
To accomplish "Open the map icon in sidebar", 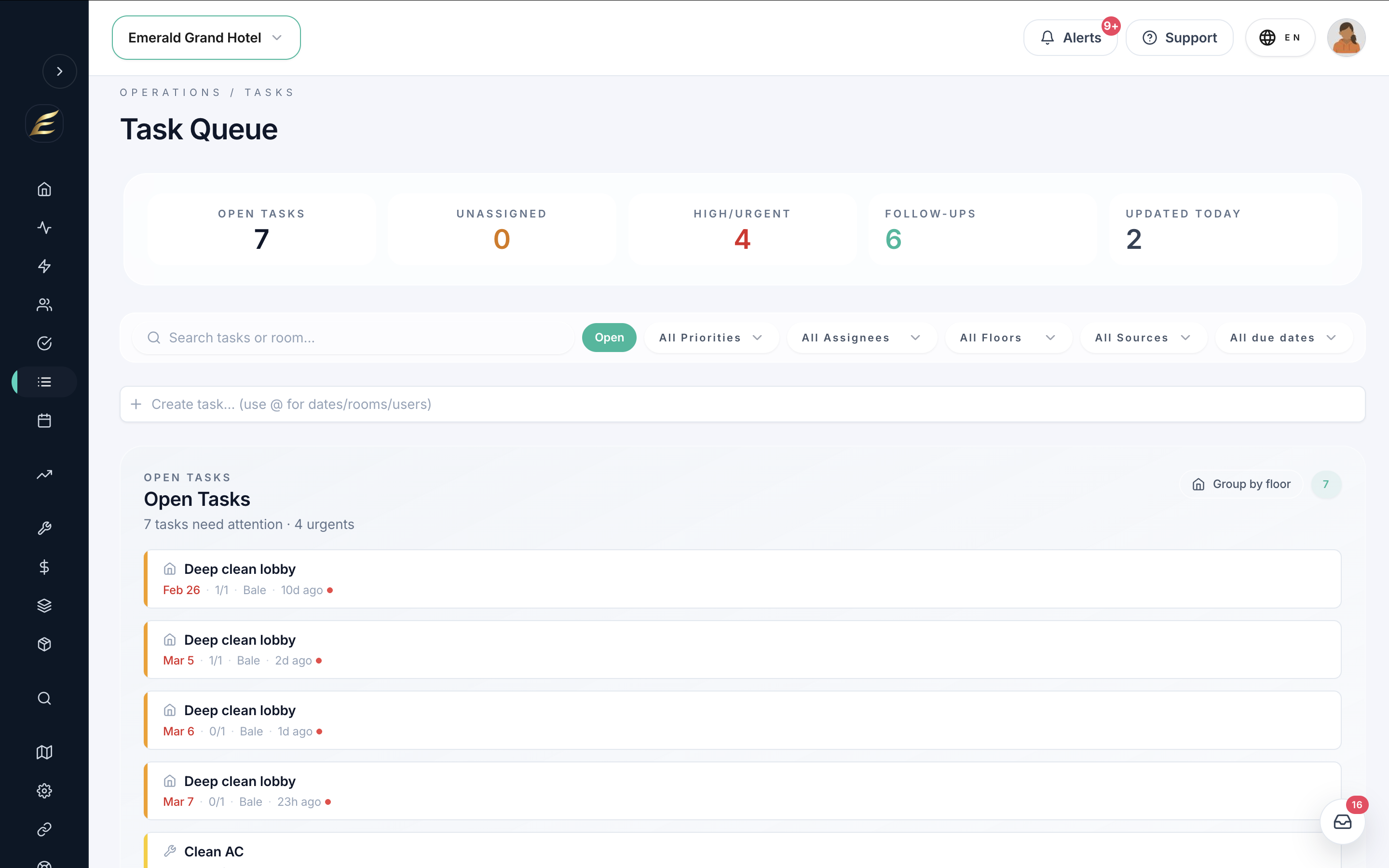I will pos(44,752).
